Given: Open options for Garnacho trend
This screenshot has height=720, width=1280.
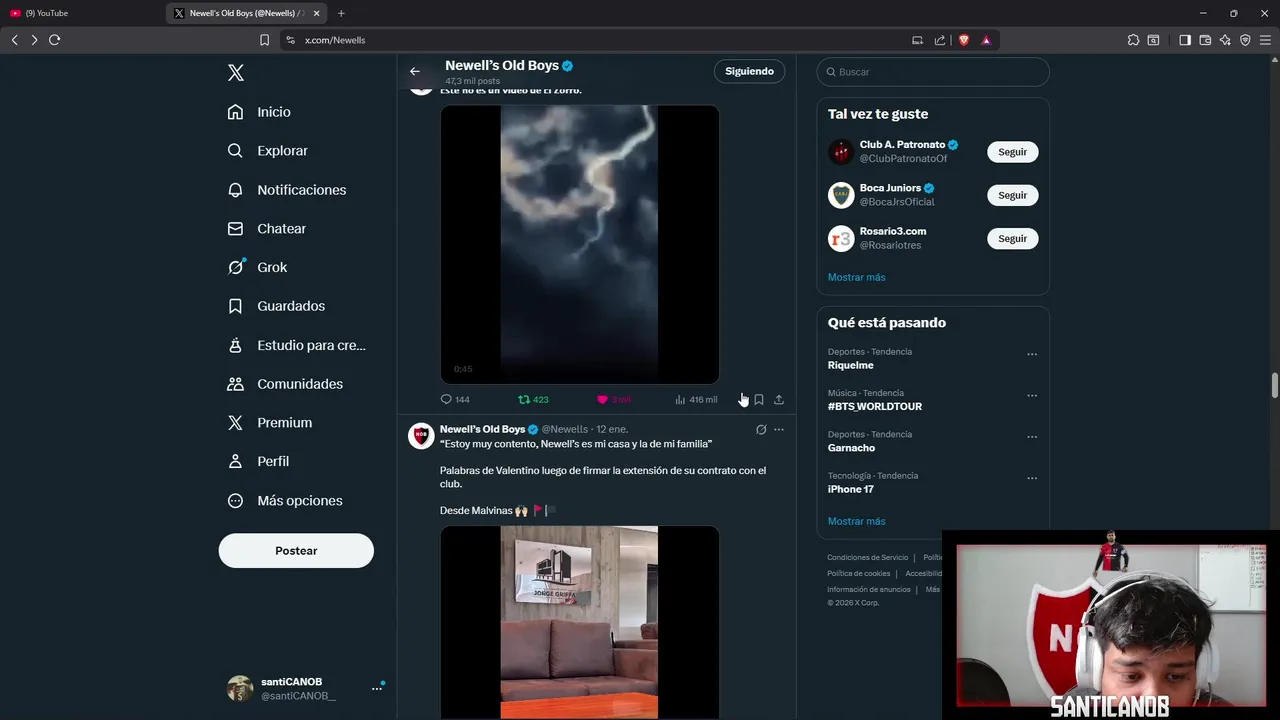Looking at the screenshot, I should [1032, 436].
